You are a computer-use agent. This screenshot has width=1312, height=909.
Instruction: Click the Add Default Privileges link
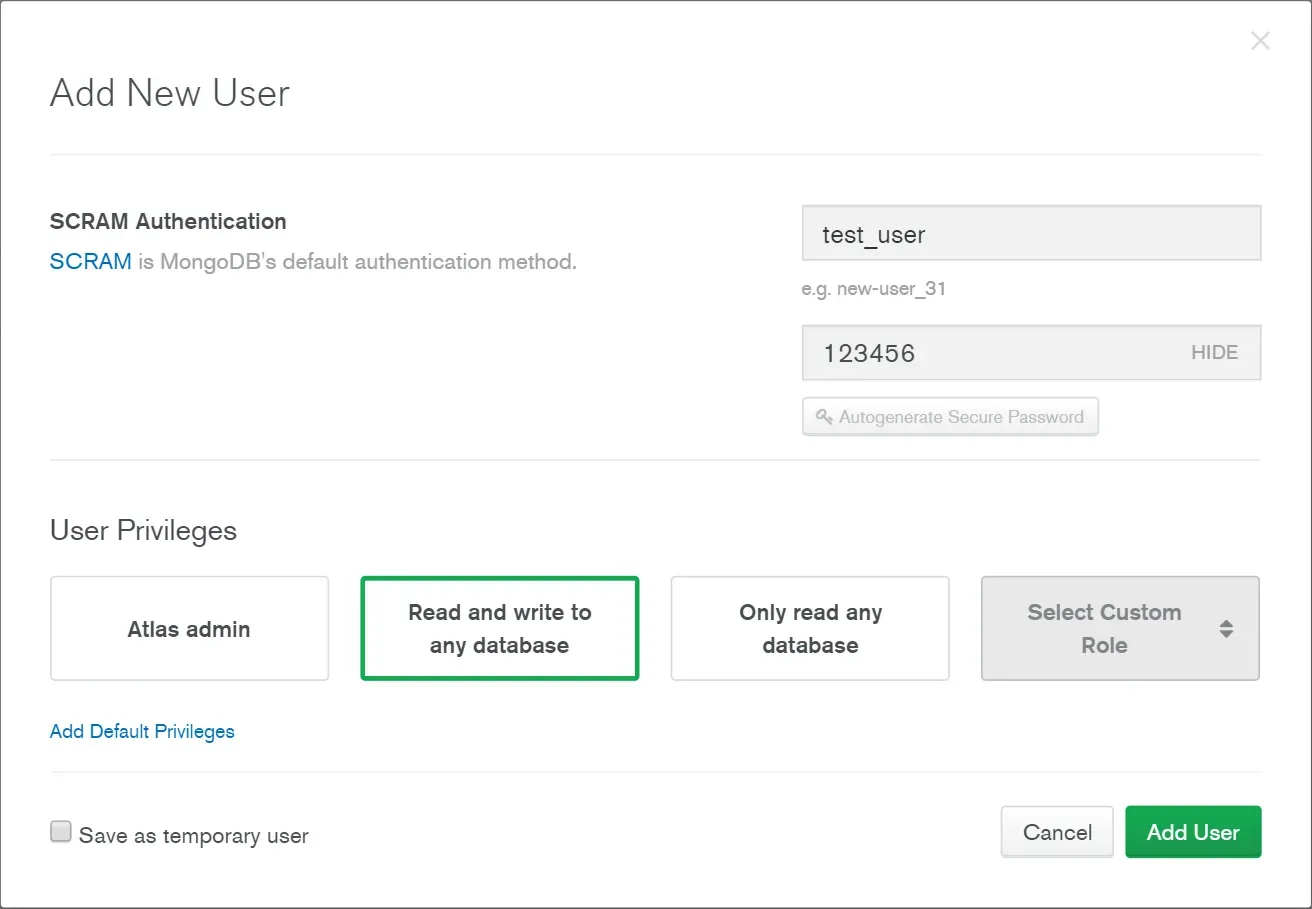(142, 731)
